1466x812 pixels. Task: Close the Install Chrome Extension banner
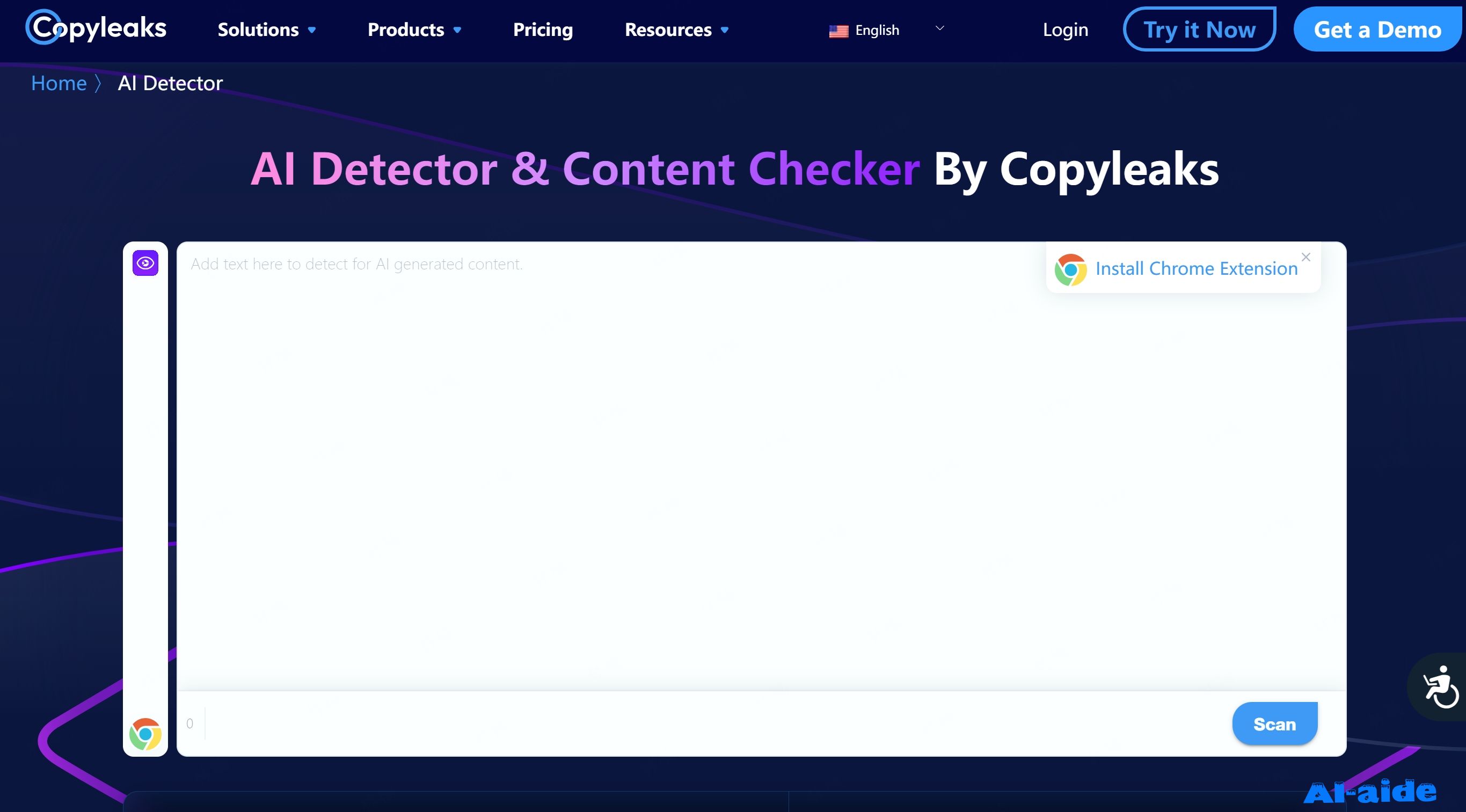click(x=1306, y=257)
